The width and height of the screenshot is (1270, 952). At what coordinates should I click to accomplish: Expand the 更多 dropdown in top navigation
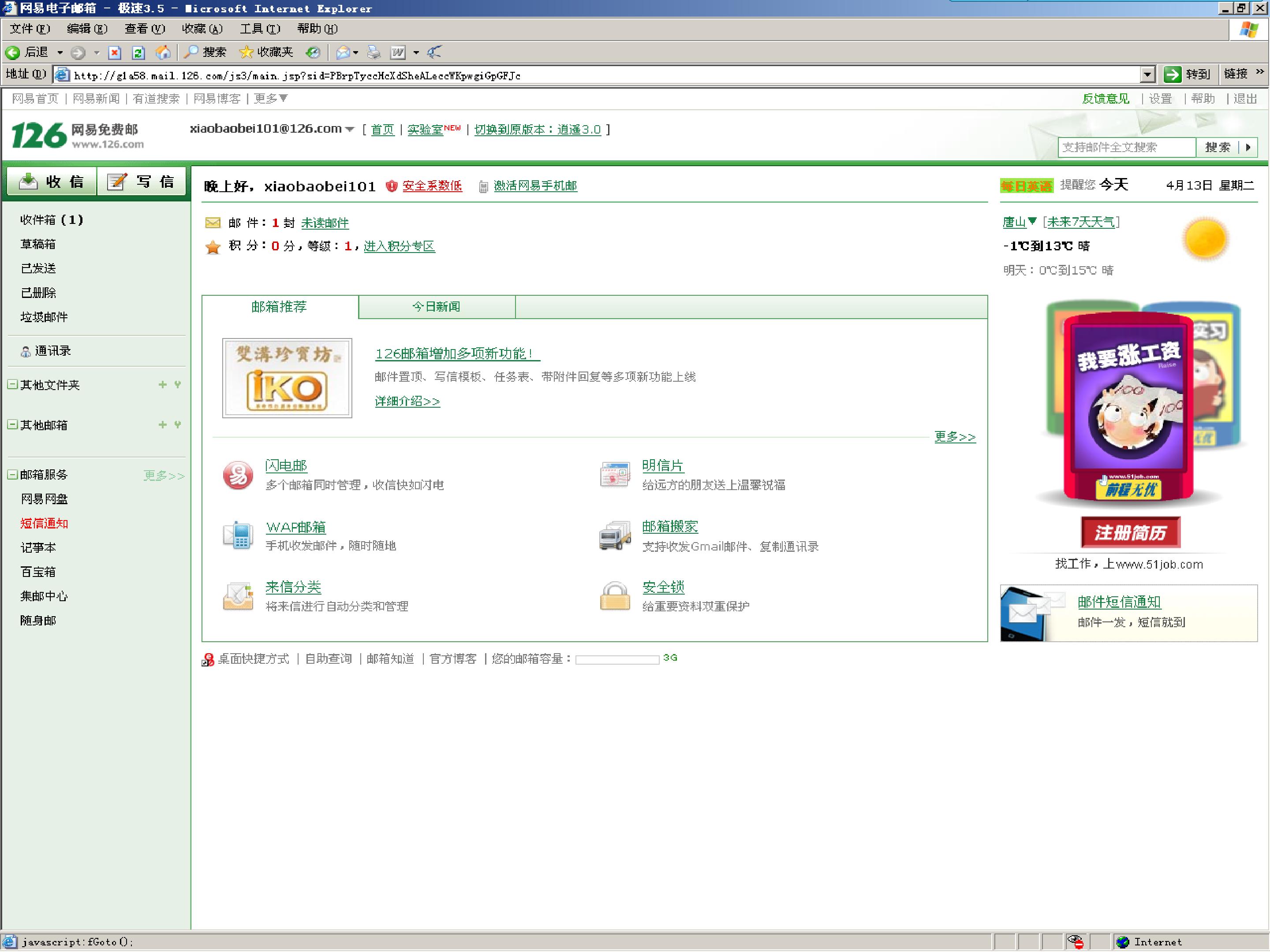270,99
